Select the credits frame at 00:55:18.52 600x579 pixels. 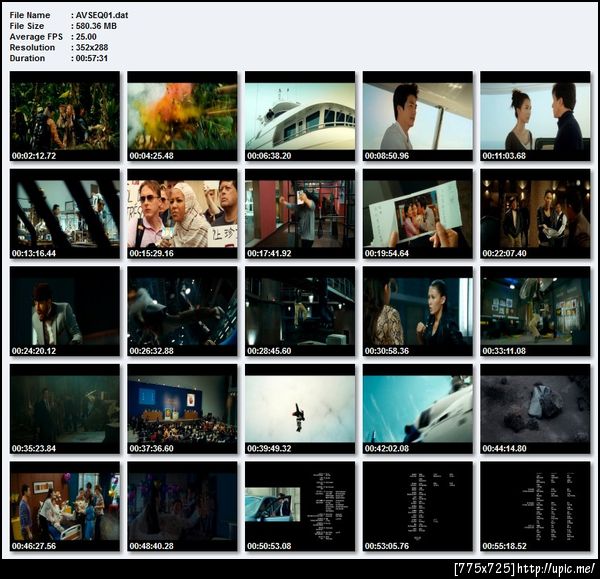tap(535, 506)
